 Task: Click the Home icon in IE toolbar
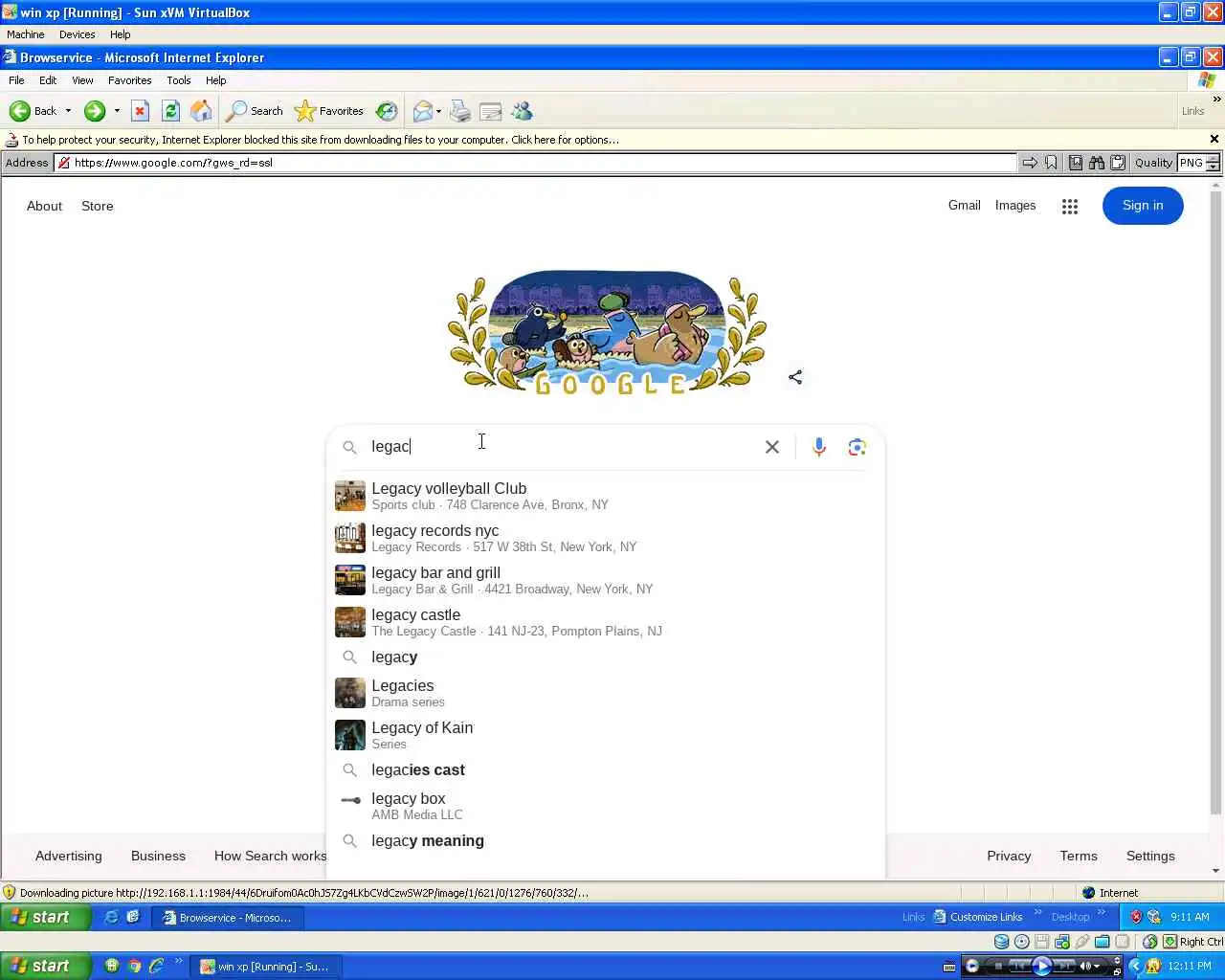coord(201,111)
